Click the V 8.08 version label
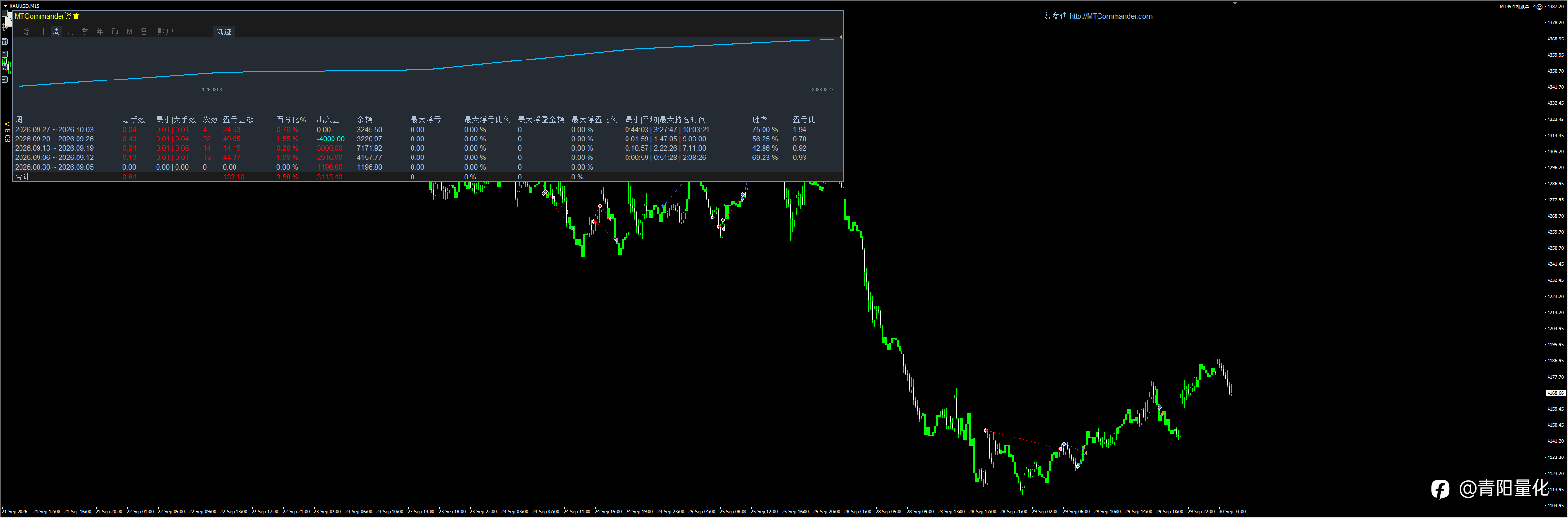The width and height of the screenshot is (1568, 518). coord(7,132)
